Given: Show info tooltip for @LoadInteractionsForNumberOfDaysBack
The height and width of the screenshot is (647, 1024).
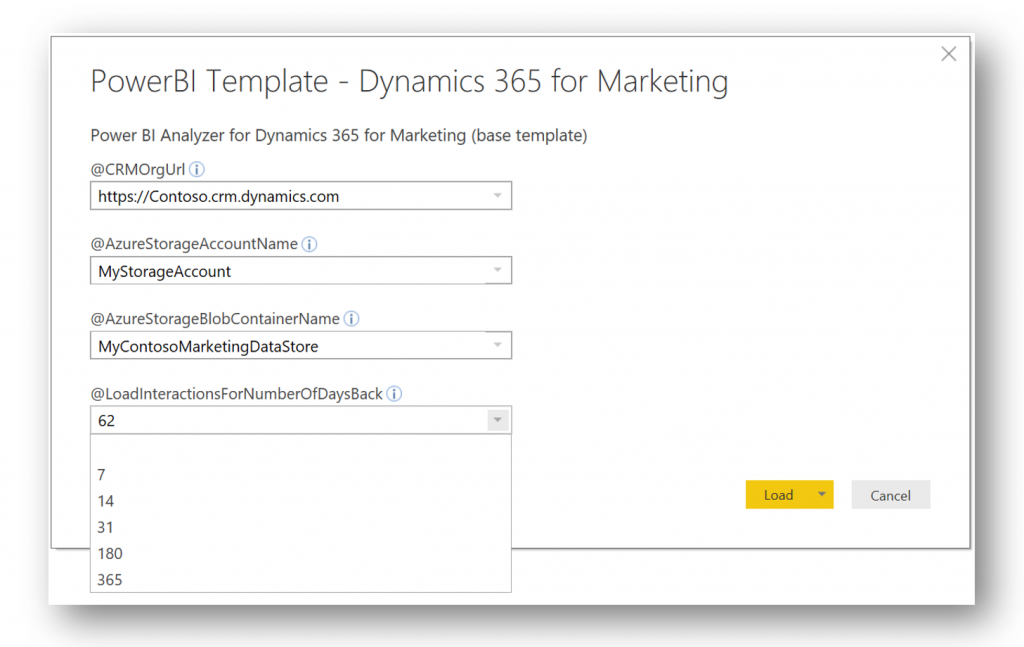Looking at the screenshot, I should click(x=394, y=394).
